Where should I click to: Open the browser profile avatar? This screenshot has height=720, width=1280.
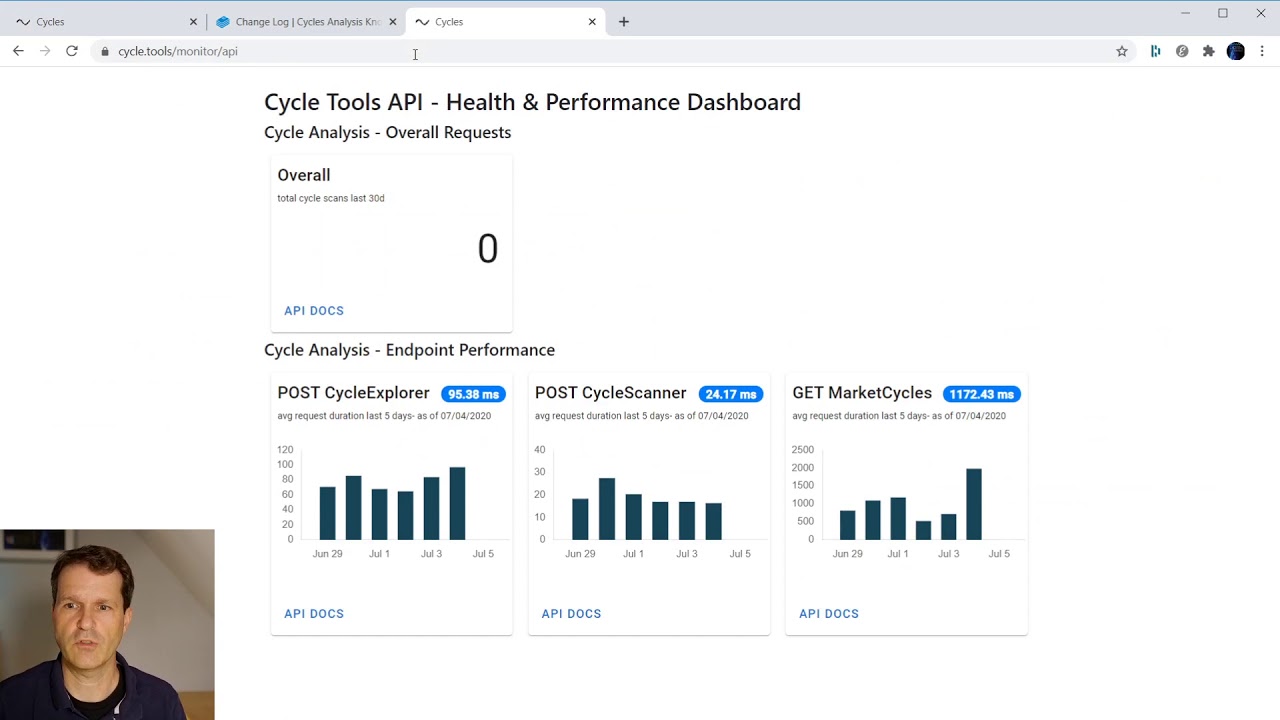[x=1236, y=51]
